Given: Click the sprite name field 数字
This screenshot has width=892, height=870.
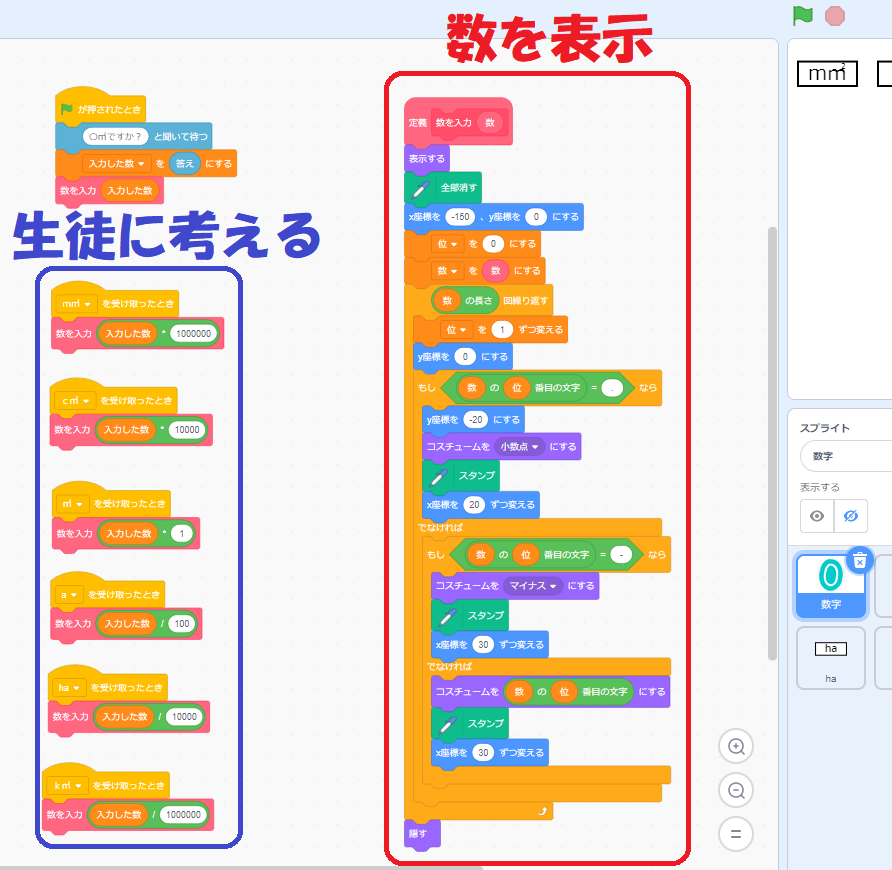Looking at the screenshot, I should [x=845, y=456].
